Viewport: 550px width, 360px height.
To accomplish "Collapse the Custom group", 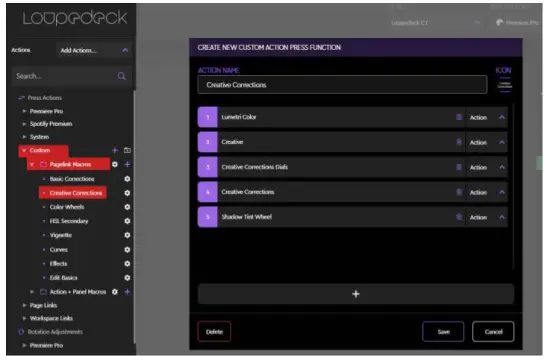I will (24, 151).
